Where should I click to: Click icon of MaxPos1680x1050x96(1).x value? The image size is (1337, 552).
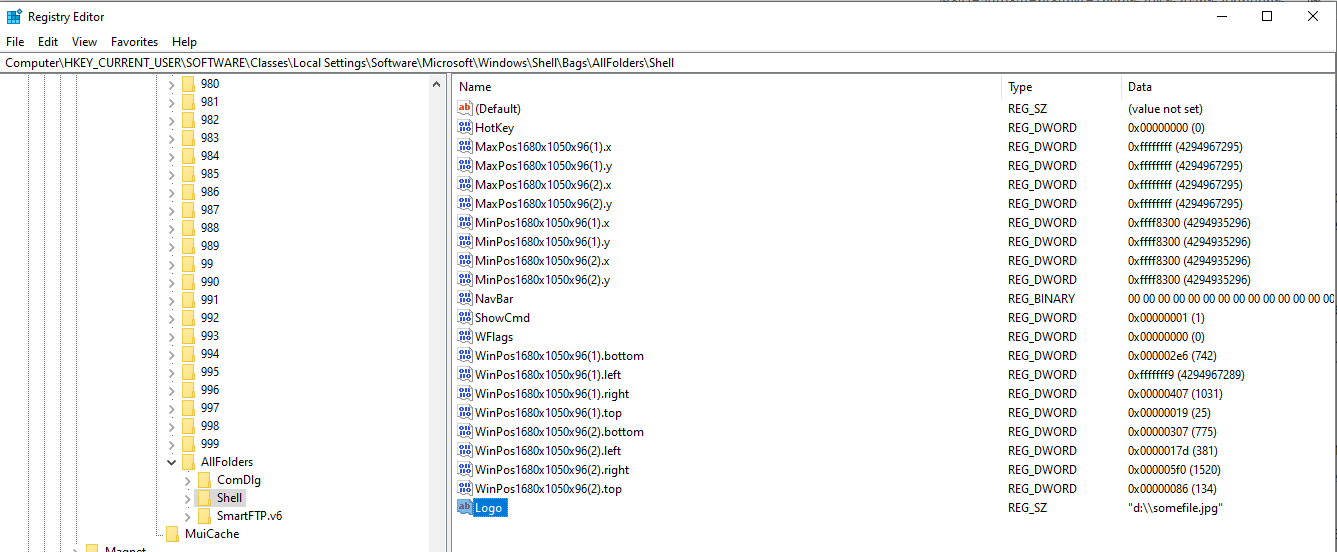click(x=465, y=146)
